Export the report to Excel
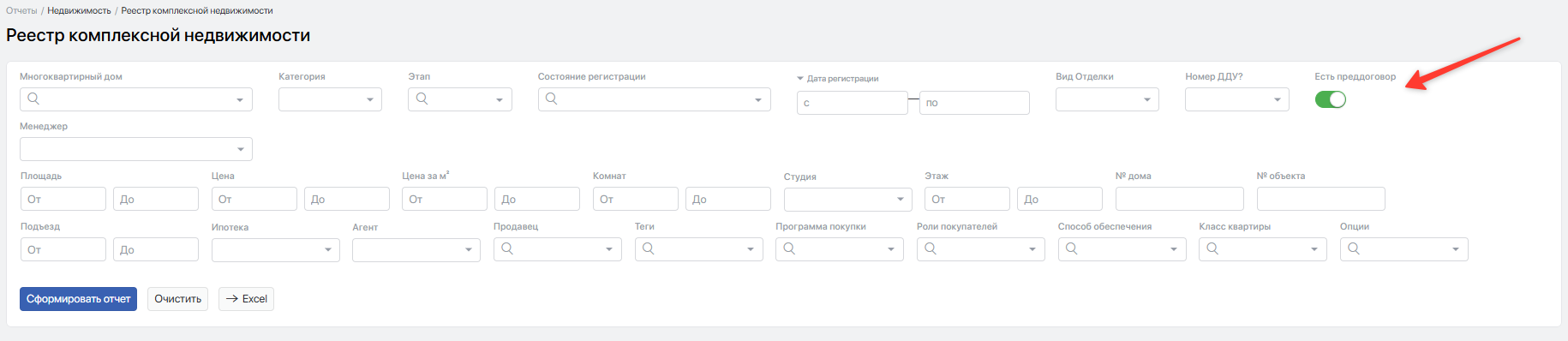Viewport: 1568px width, 341px height. [246, 299]
